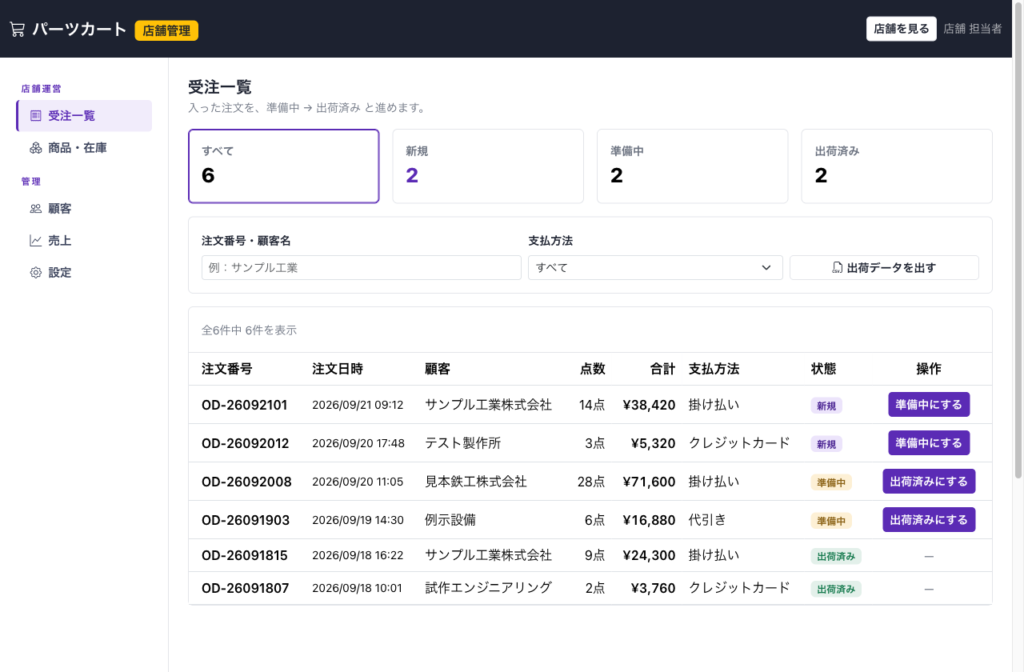Click the 準備中 status badge of OD-26092008
Image resolution: width=1024 pixels, height=672 pixels.
(x=831, y=483)
